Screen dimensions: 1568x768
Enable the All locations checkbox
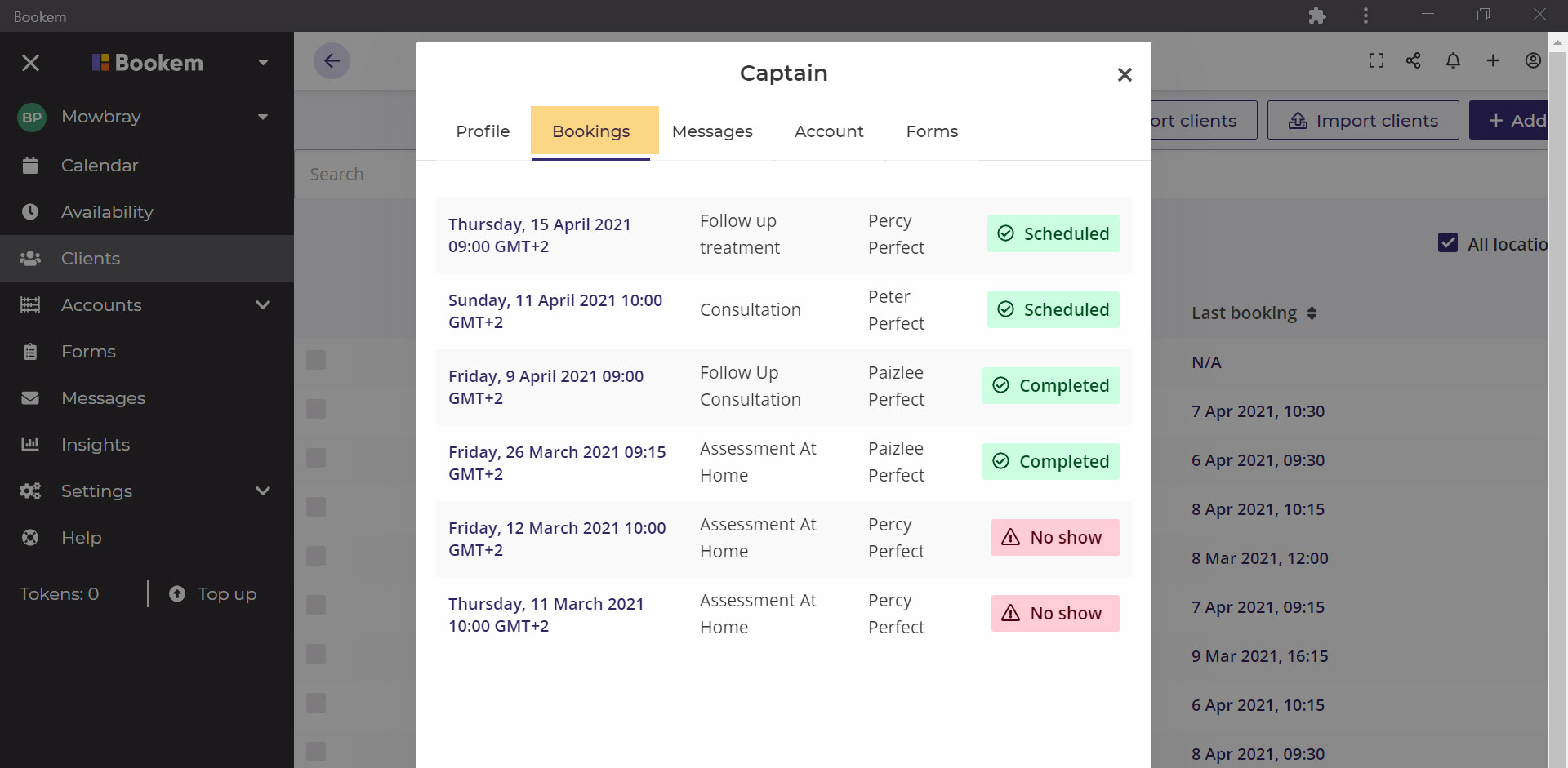[1448, 242]
